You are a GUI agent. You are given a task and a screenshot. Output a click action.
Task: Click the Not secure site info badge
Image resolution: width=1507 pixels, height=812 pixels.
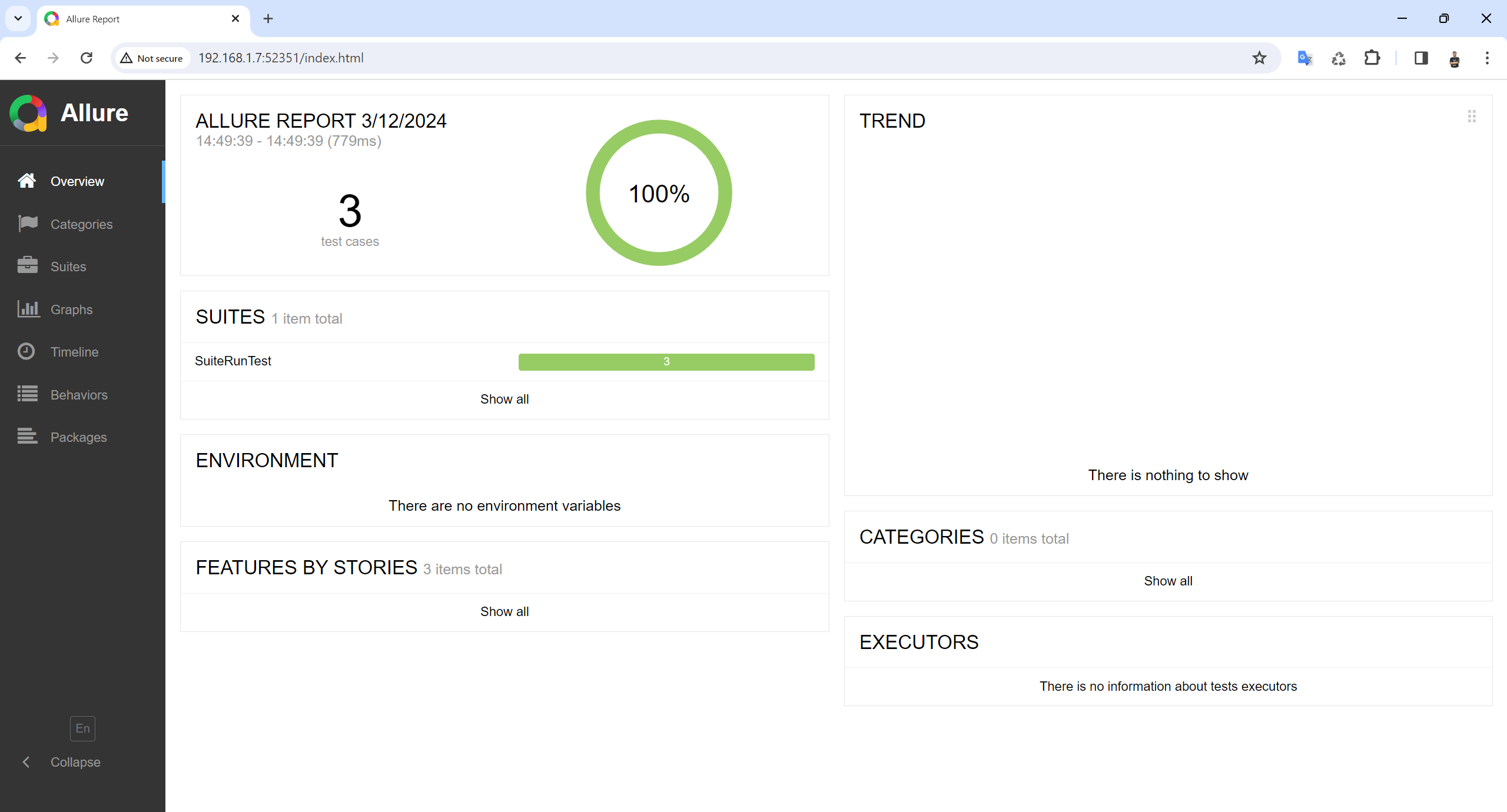pos(152,58)
